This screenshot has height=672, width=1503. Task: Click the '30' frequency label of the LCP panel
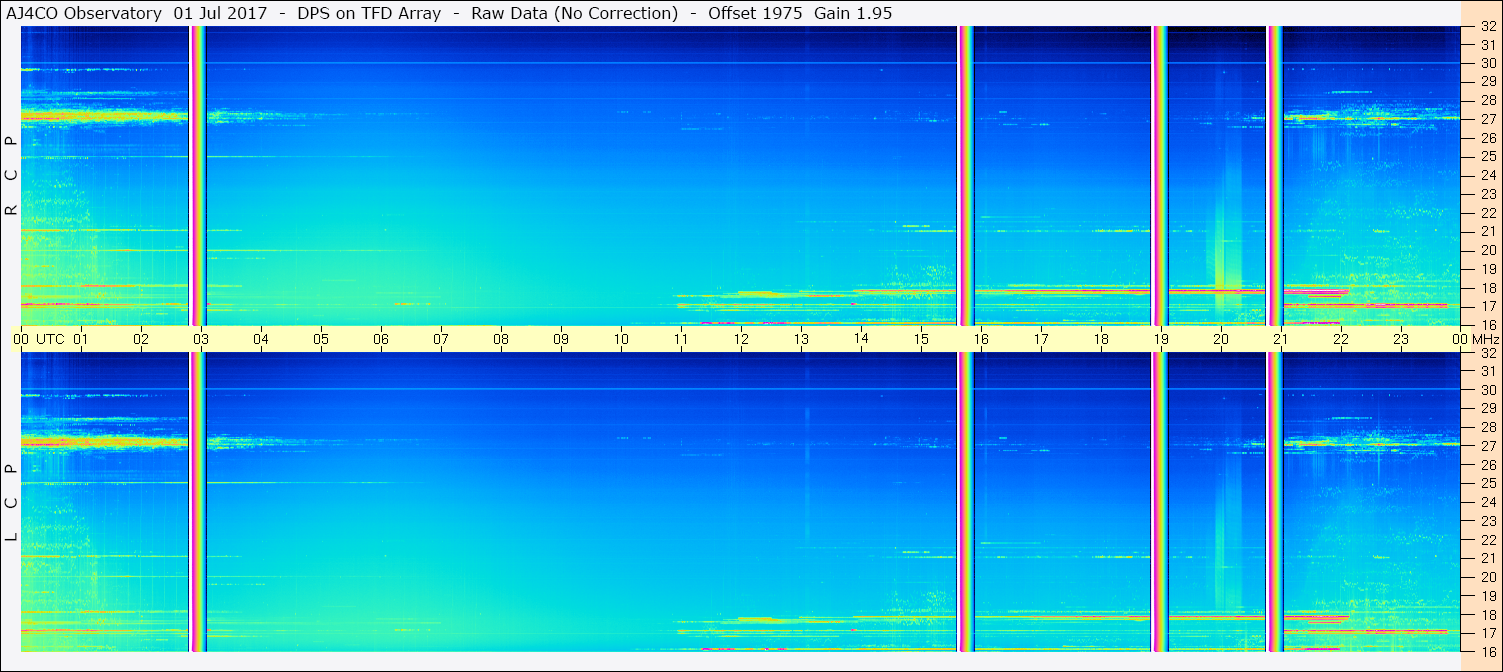[1488, 390]
